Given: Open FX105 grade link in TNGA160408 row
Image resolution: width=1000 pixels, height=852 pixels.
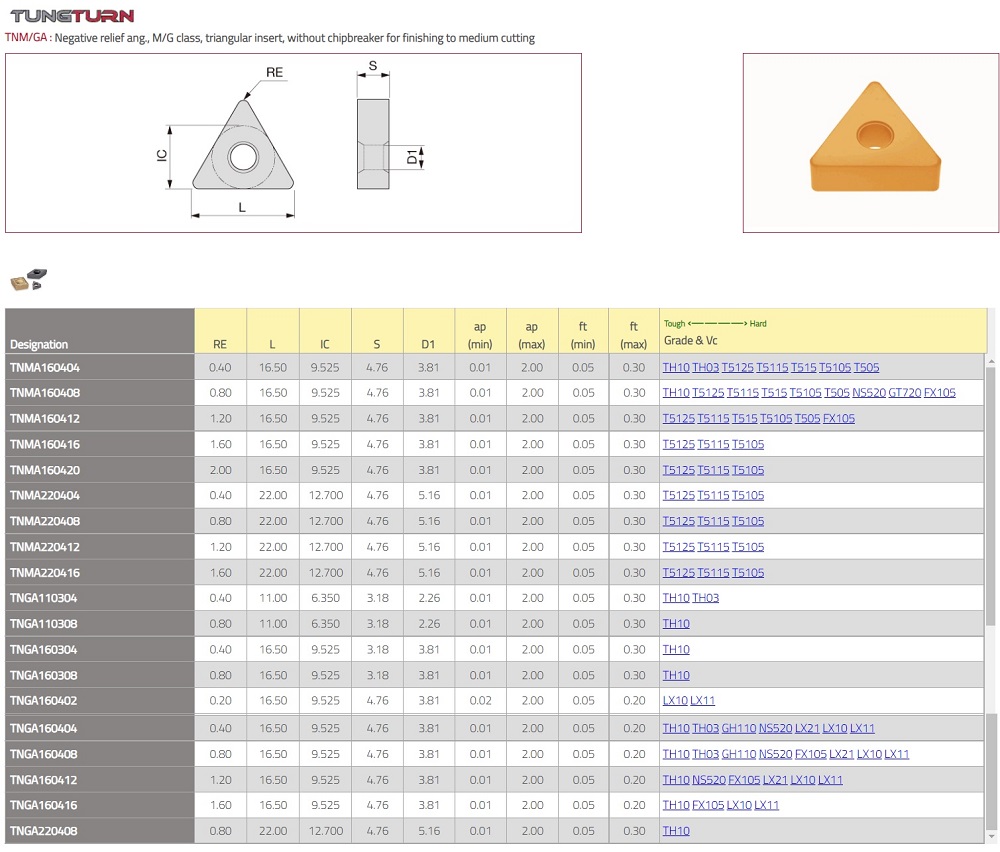Looking at the screenshot, I should point(811,754).
